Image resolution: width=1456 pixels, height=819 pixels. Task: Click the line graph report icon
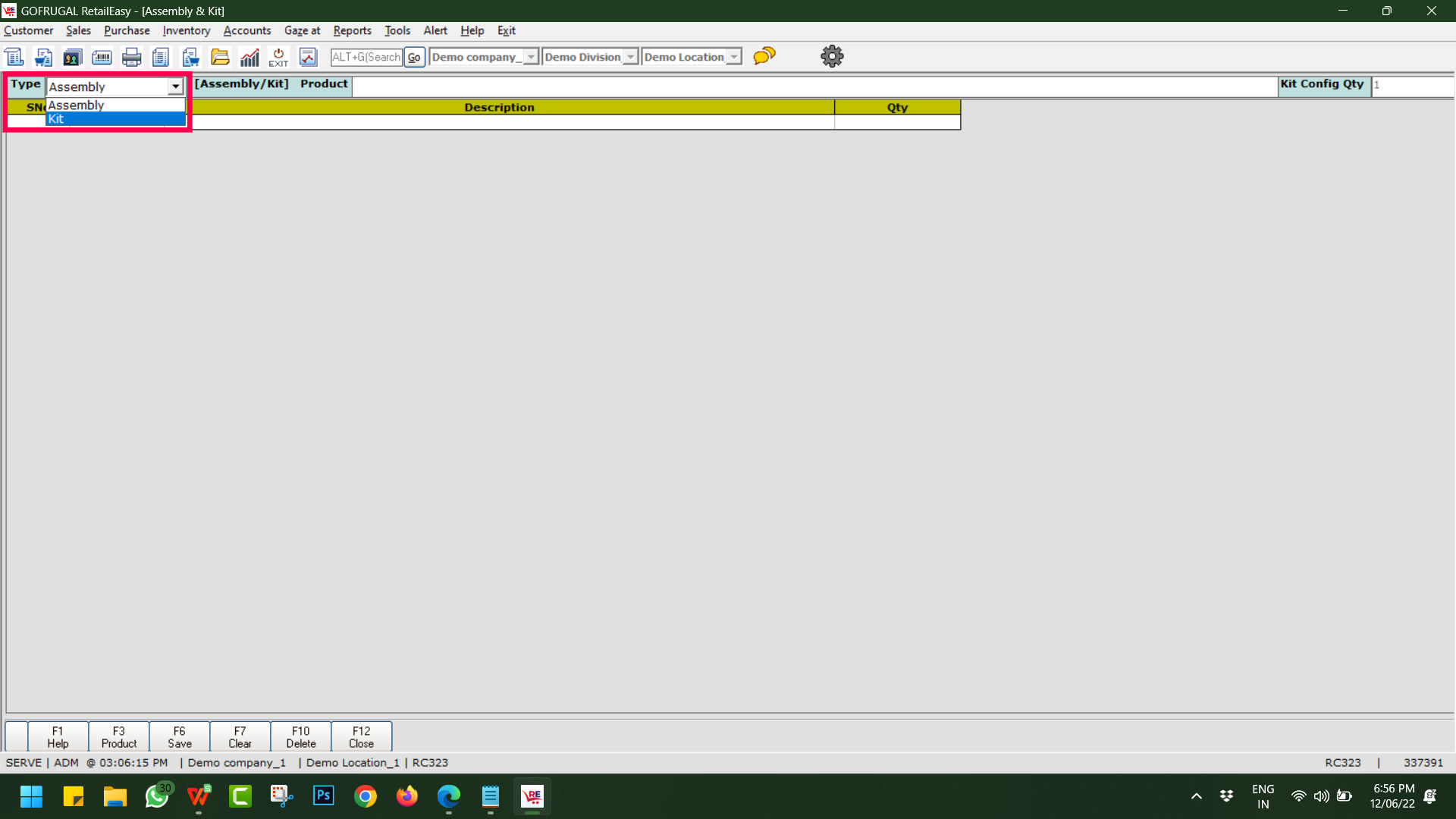[308, 57]
